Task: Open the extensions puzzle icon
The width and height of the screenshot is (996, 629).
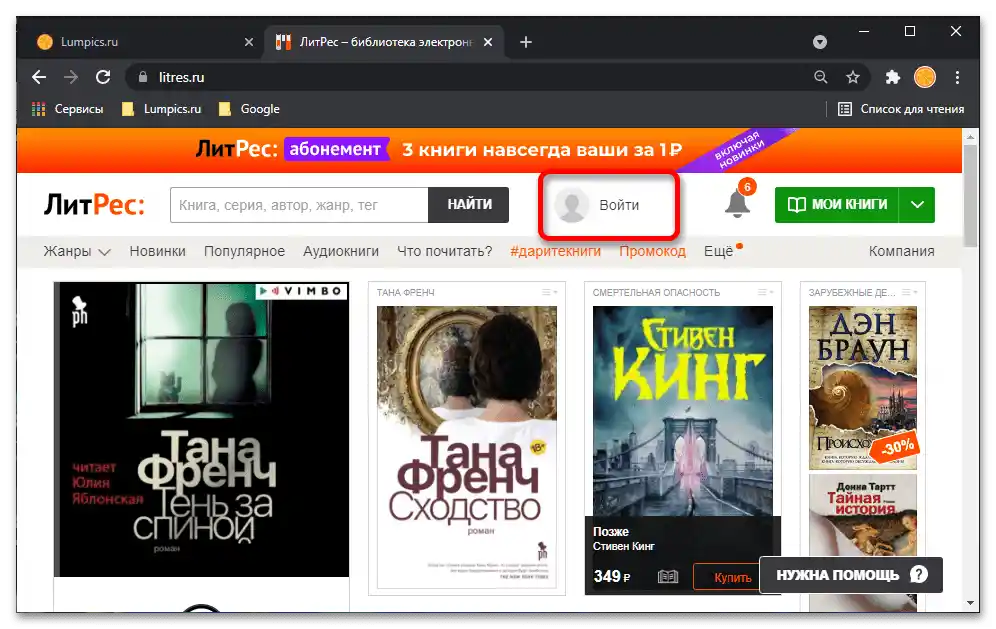Action: (893, 78)
